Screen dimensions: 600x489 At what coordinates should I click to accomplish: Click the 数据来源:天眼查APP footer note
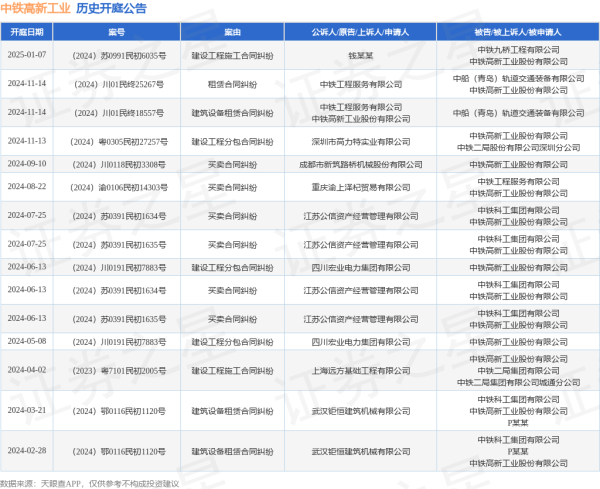(90, 484)
